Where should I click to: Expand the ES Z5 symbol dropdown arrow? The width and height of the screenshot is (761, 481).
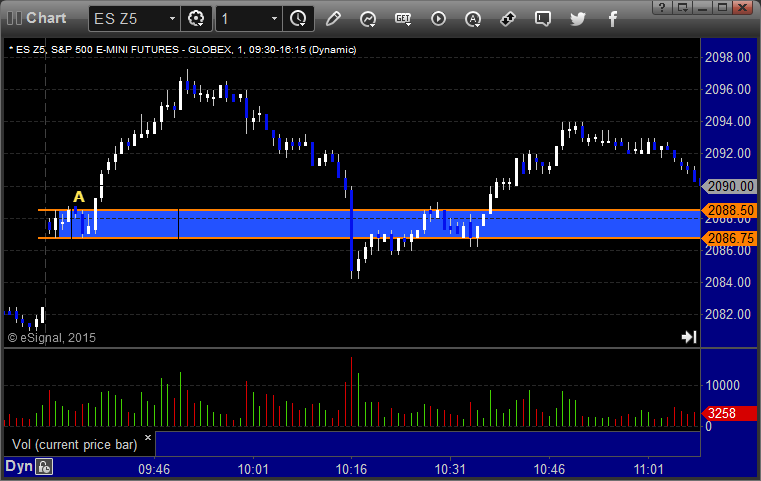(172, 19)
